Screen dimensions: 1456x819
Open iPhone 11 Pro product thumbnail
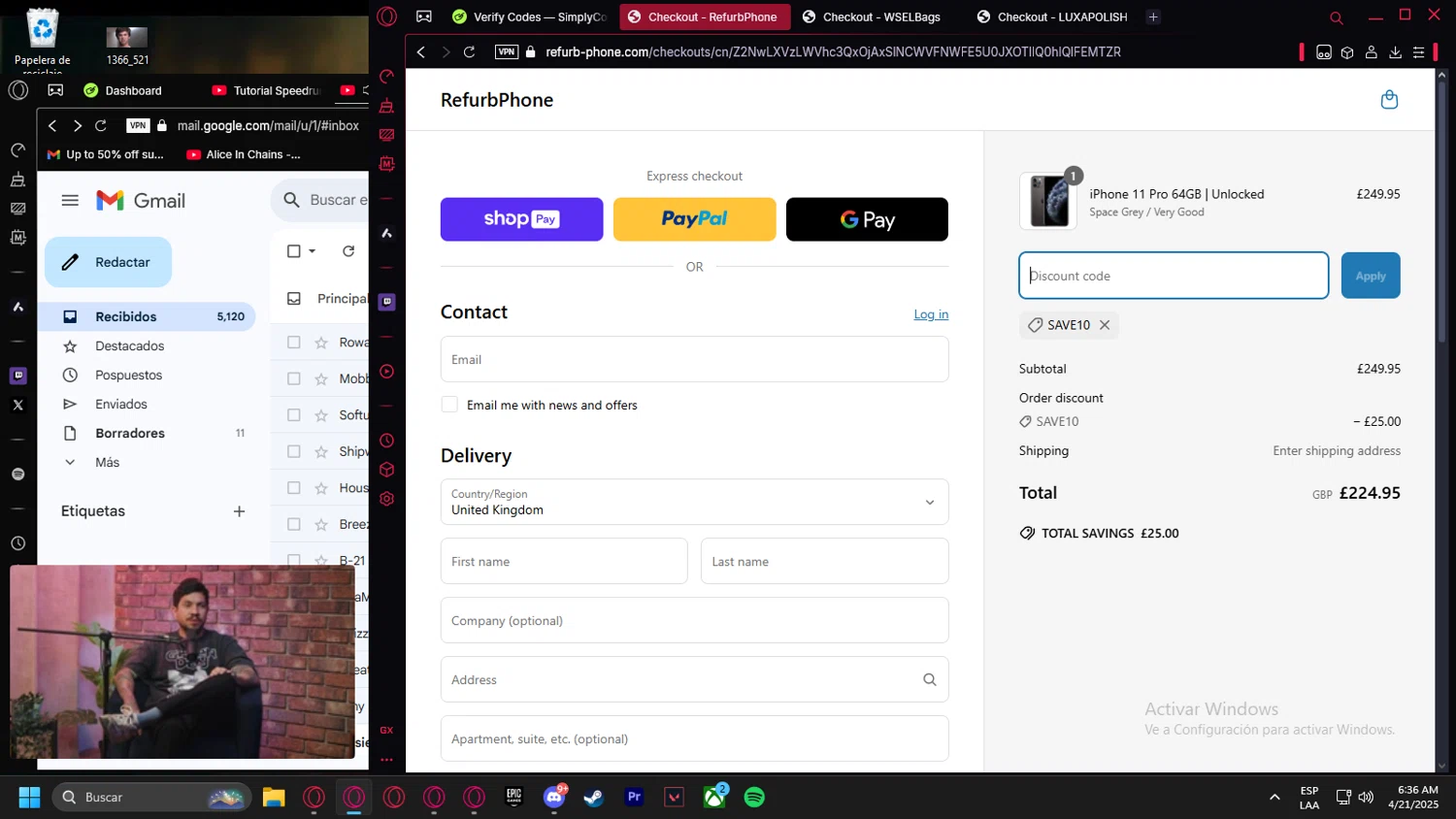[1048, 201]
